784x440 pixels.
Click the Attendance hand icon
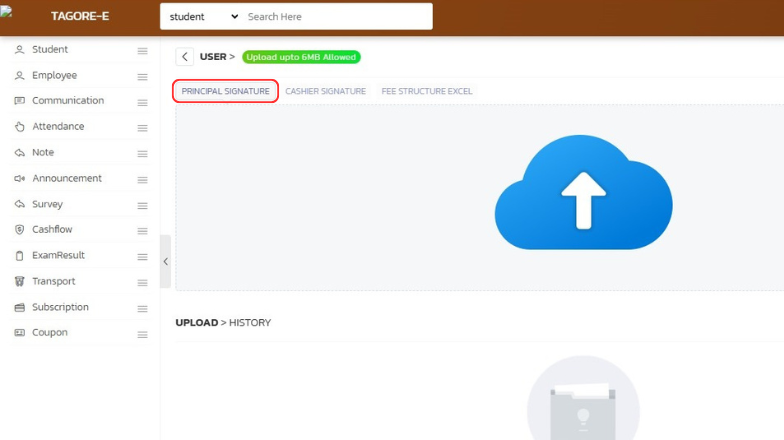19,127
